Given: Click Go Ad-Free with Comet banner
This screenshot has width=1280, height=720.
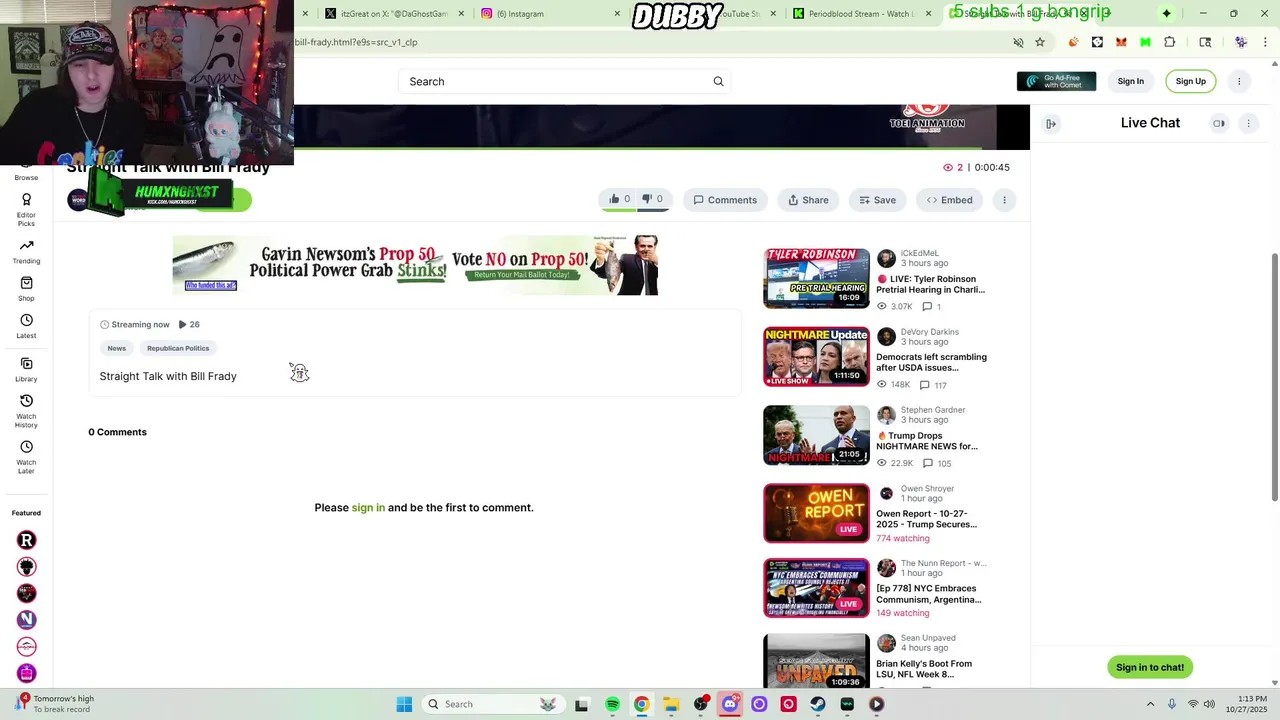Looking at the screenshot, I should [1056, 81].
